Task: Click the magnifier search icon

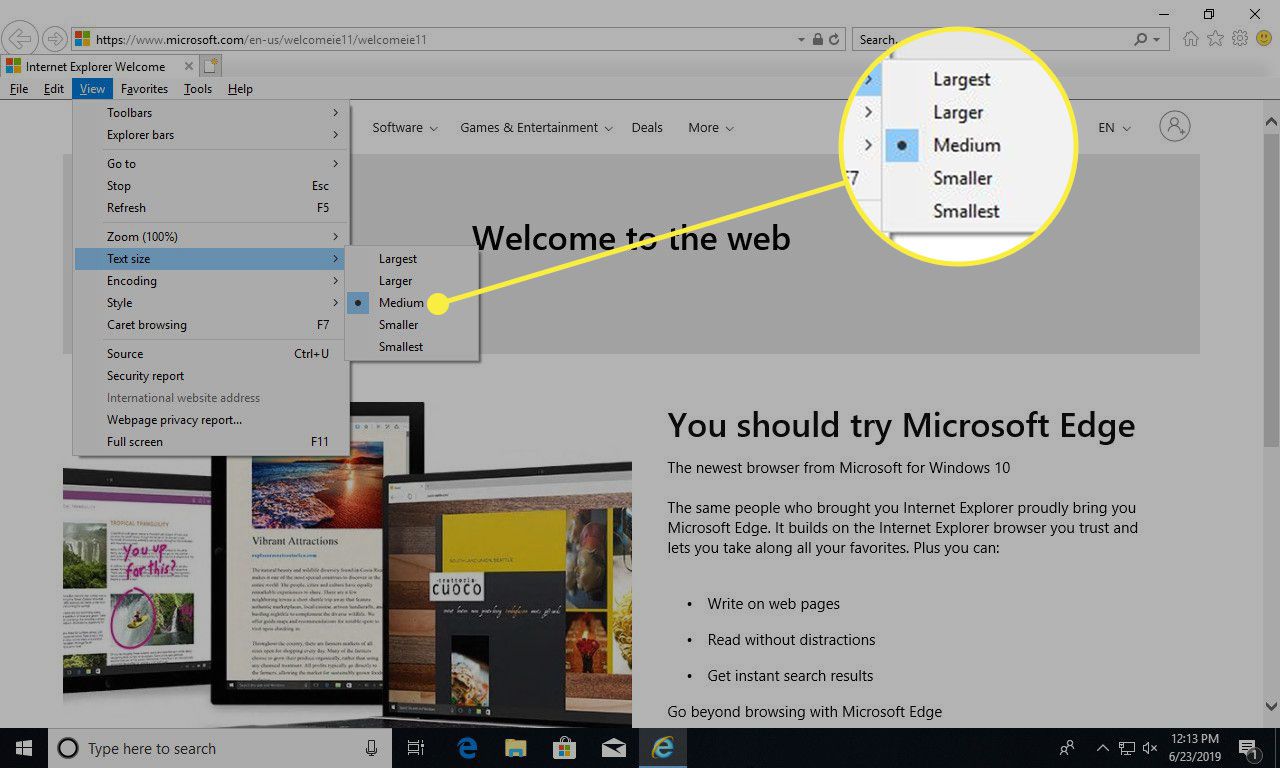Action: coord(1140,40)
